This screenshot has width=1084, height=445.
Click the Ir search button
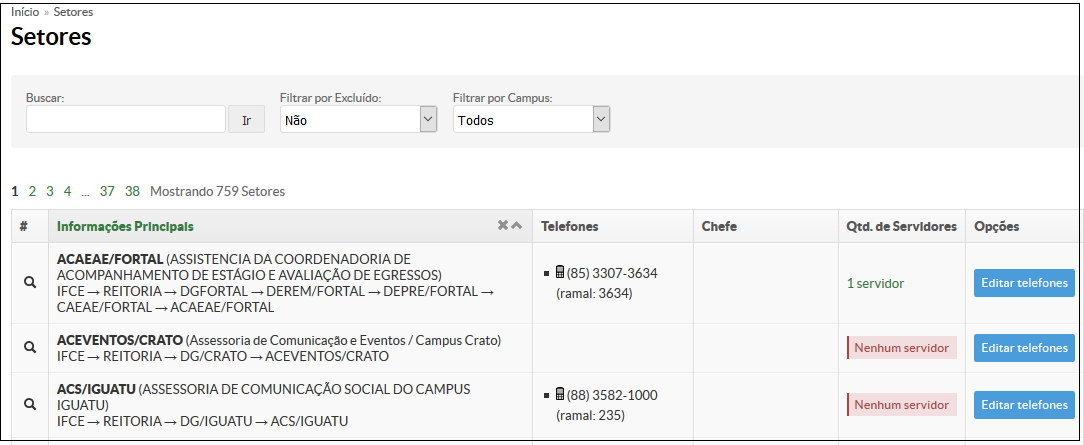pos(247,120)
